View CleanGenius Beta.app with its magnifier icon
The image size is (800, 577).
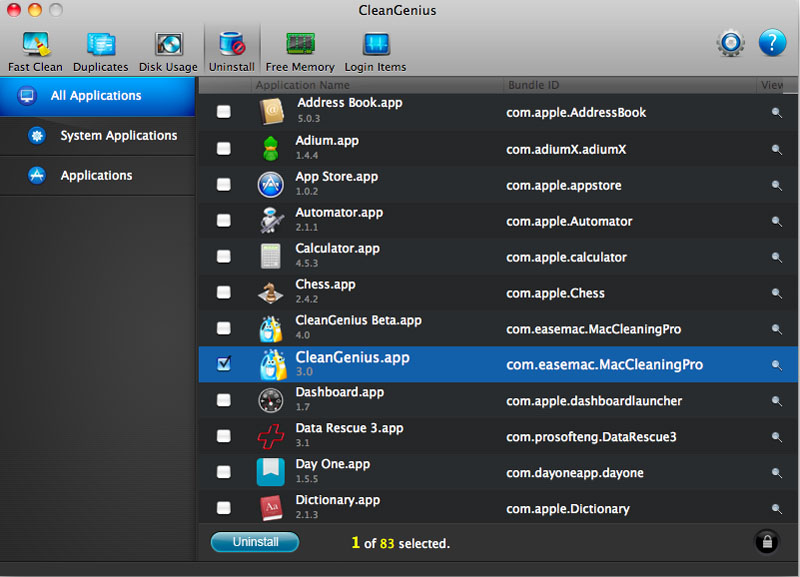777,329
